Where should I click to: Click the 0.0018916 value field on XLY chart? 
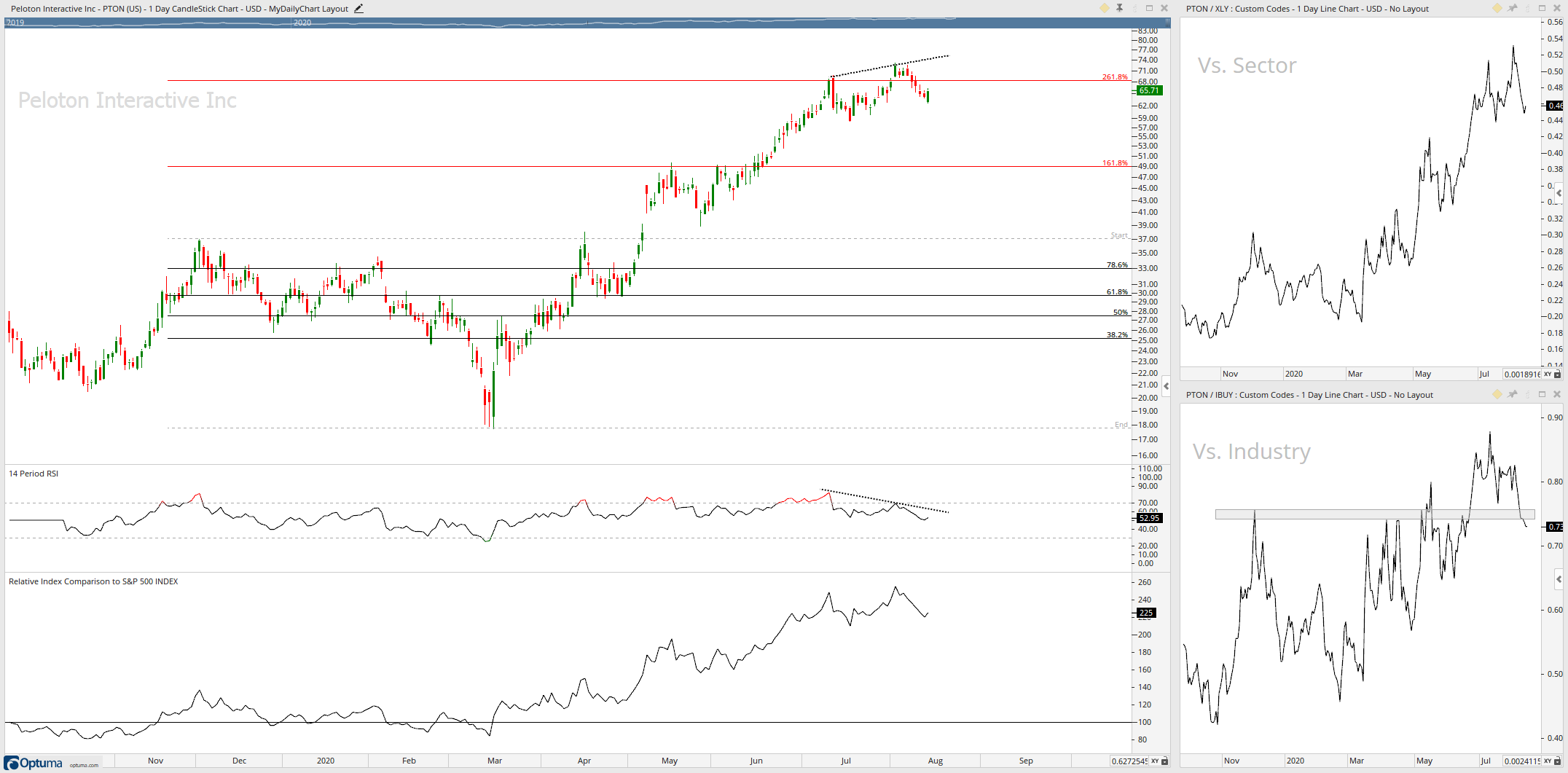[1522, 374]
